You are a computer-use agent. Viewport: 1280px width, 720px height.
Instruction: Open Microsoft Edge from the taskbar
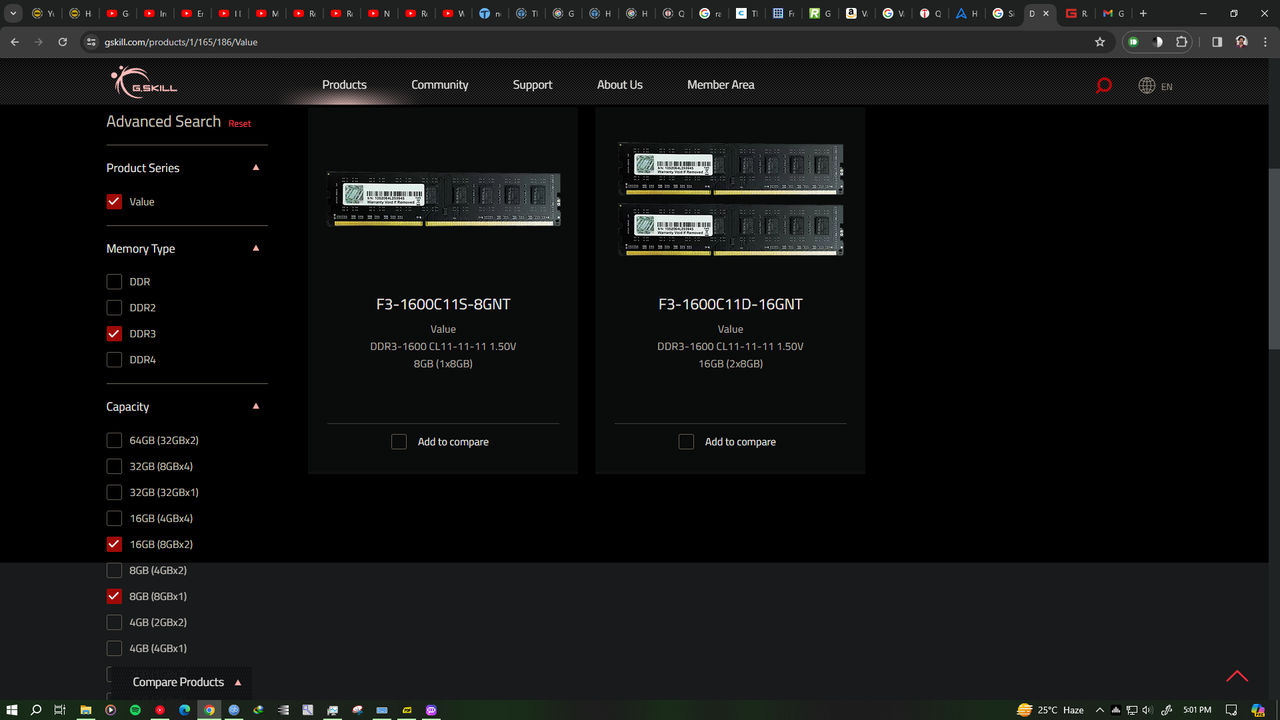pos(185,710)
